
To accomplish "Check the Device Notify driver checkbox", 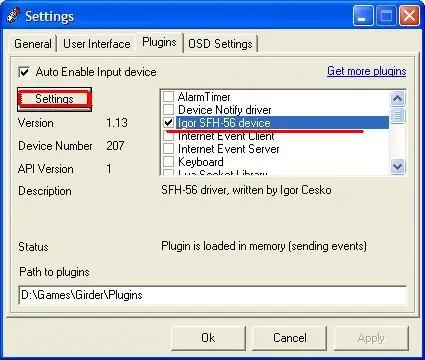I will pos(168,109).
